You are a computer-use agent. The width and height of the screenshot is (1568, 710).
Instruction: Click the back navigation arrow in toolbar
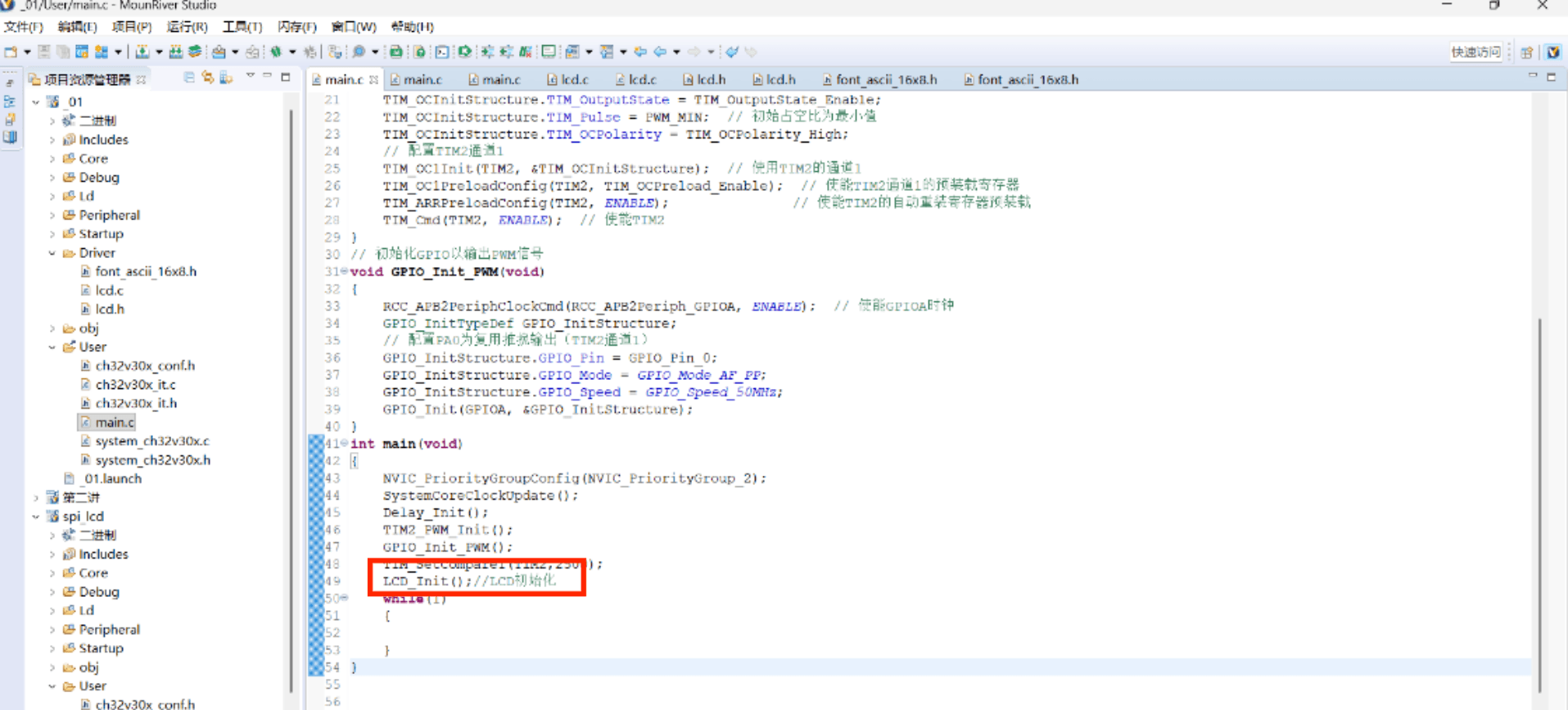[x=659, y=52]
